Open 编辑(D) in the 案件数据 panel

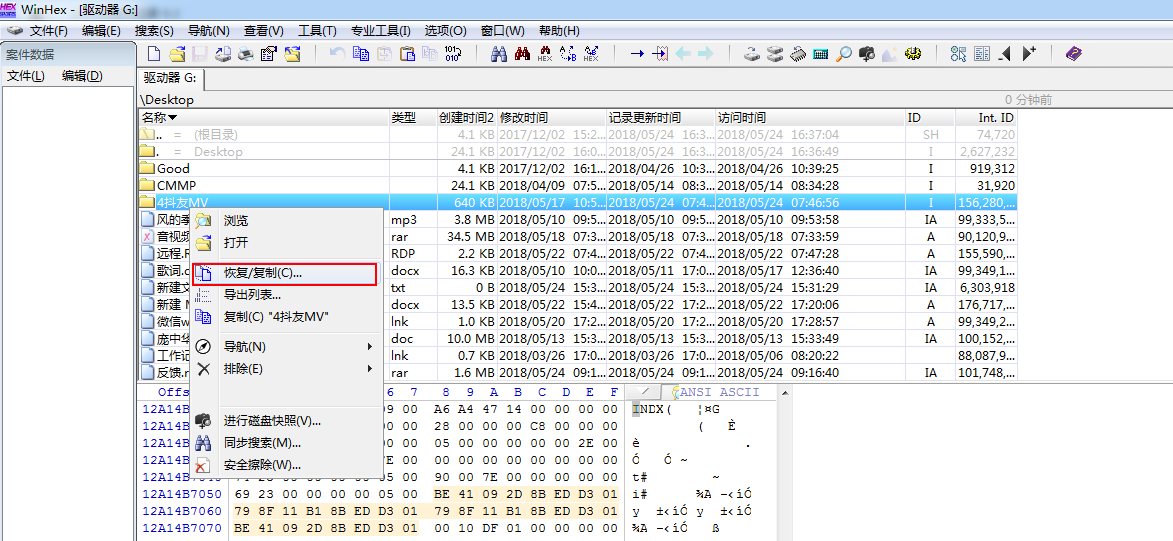pyautogui.click(x=82, y=76)
